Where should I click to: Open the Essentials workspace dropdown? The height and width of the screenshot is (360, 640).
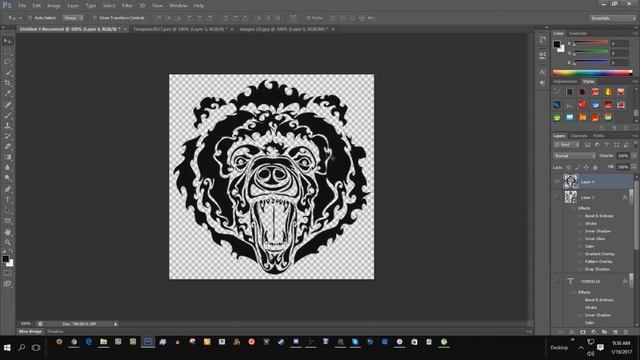[x=613, y=18]
